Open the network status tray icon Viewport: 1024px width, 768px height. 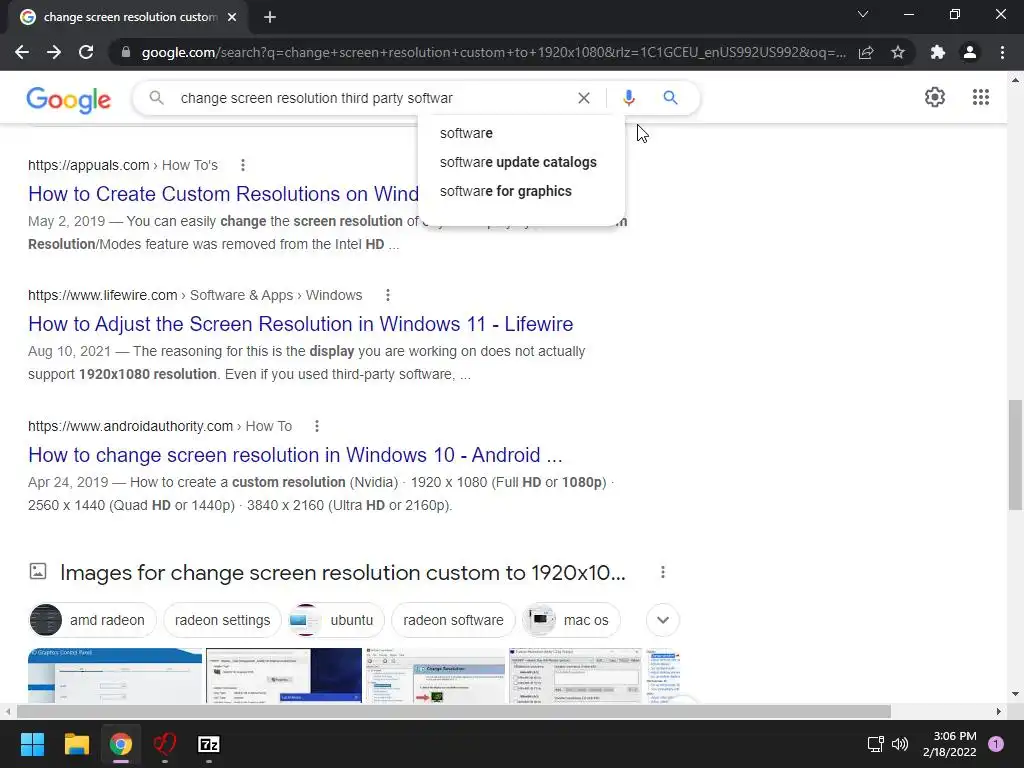coord(875,744)
